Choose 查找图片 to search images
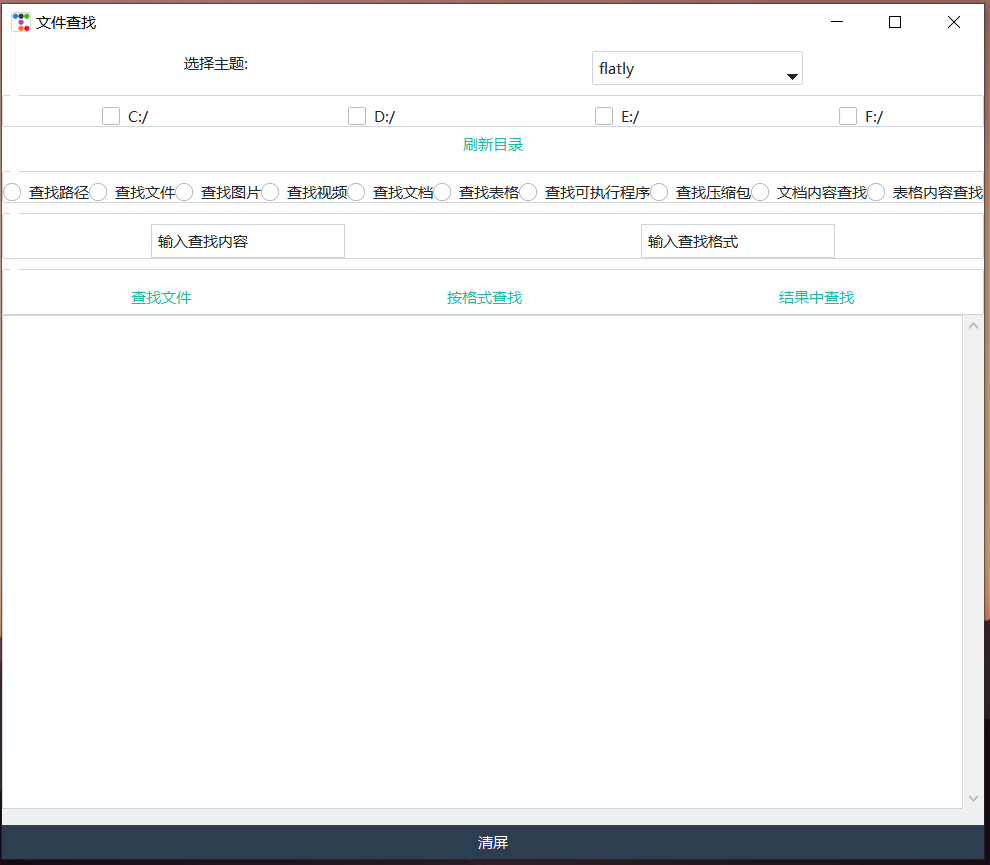Screen dimensions: 990x865 183,192
